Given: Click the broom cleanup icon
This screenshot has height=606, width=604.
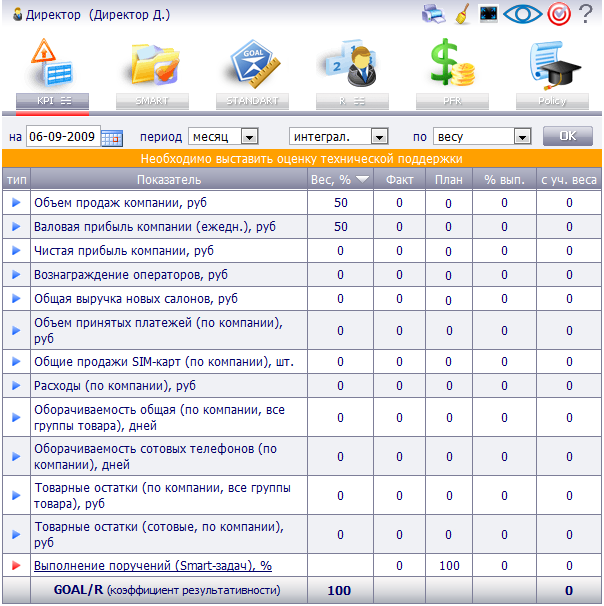Looking at the screenshot, I should coord(462,14).
